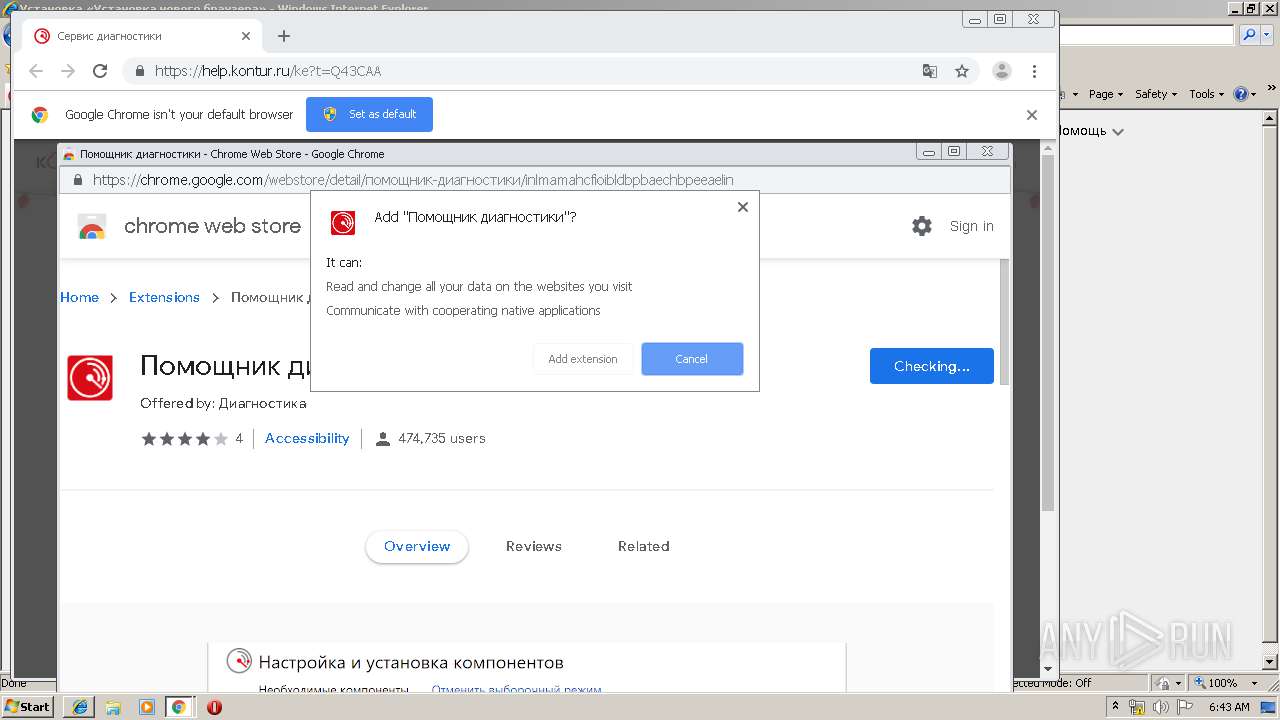Screen dimensions: 1280x720
Task: Click the Chrome back arrow
Action: (x=36, y=71)
